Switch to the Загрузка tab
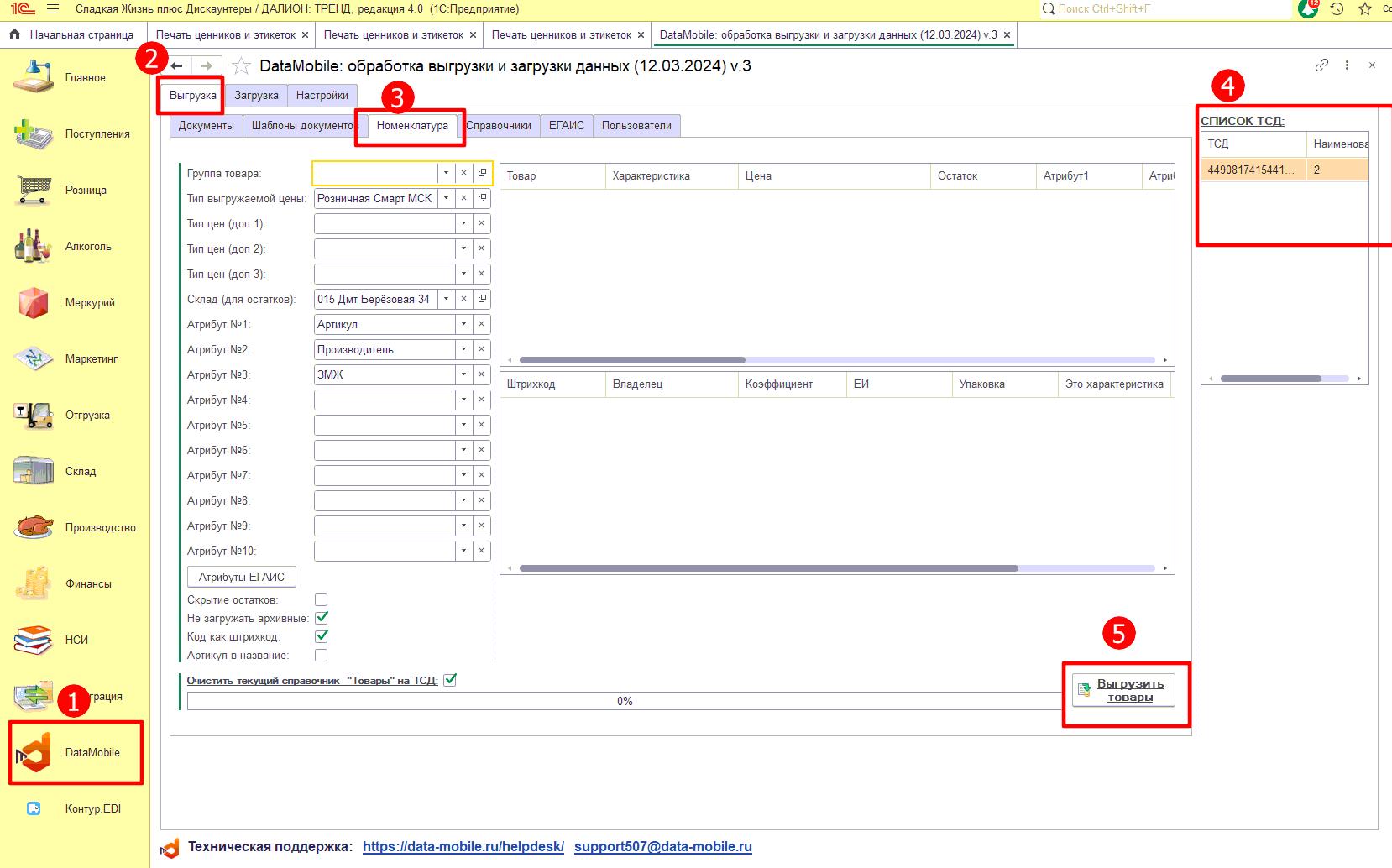1392x868 pixels. [256, 96]
